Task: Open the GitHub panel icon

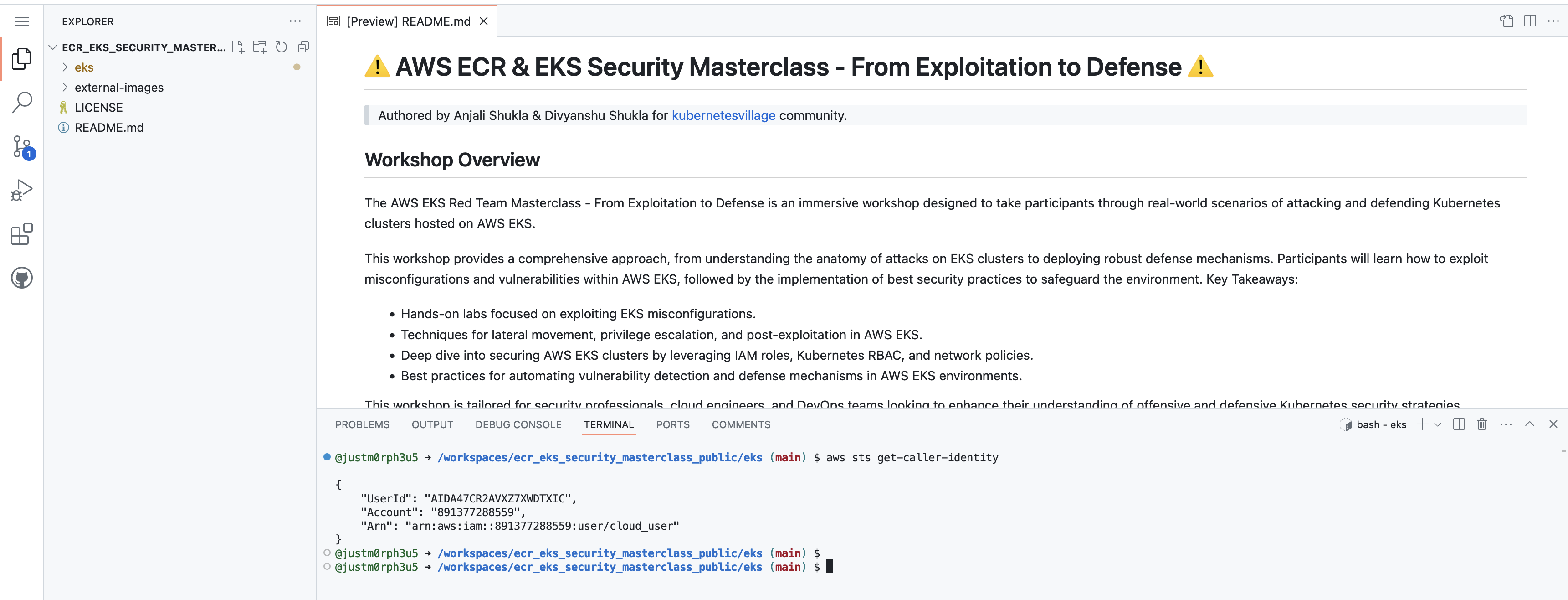Action: tap(22, 279)
